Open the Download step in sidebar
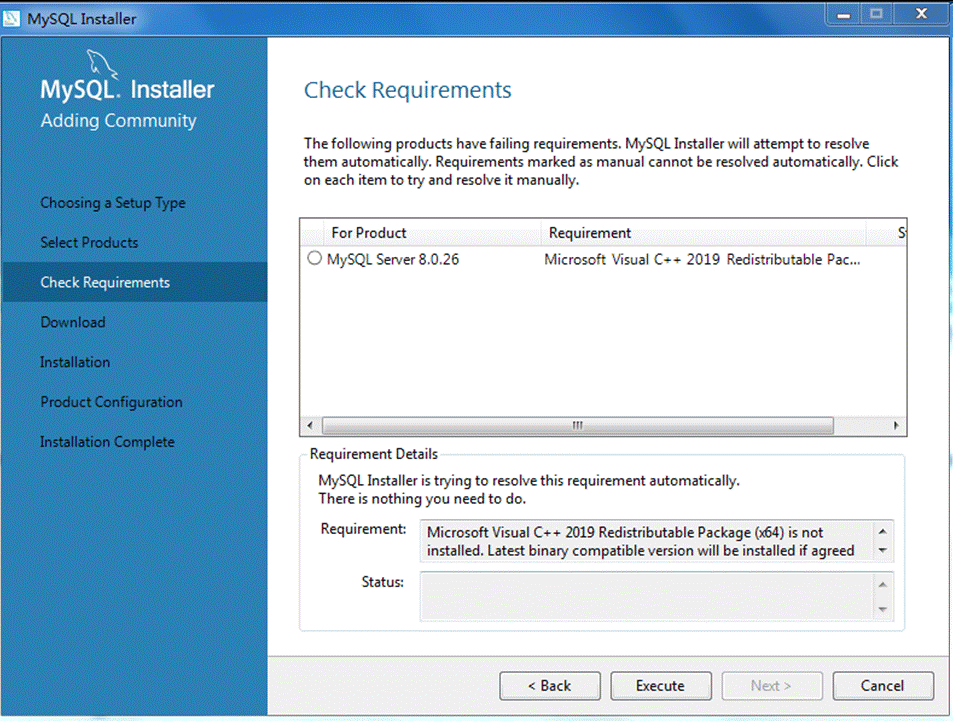 coord(73,322)
